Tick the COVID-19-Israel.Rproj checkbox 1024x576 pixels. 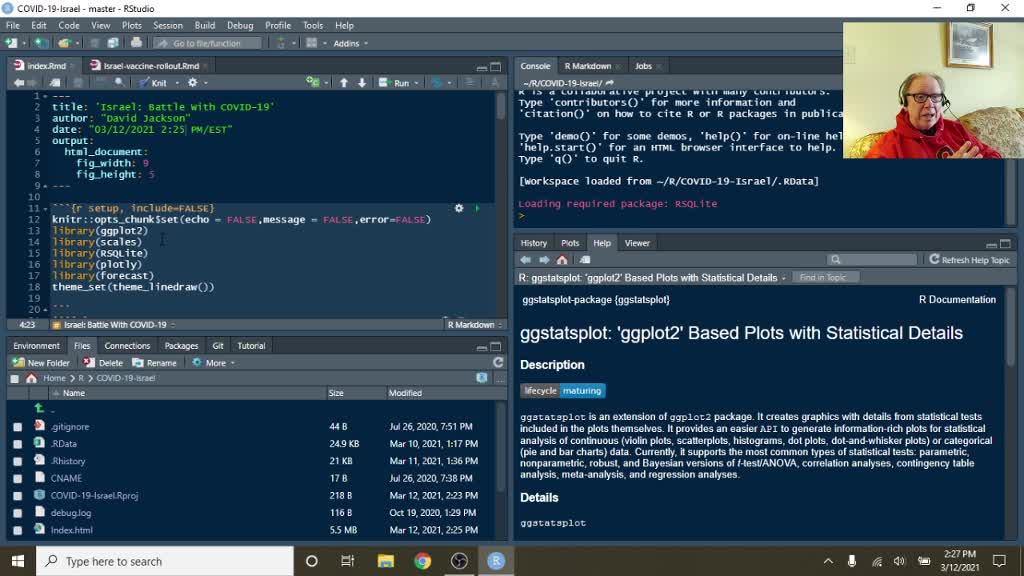pyautogui.click(x=18, y=496)
